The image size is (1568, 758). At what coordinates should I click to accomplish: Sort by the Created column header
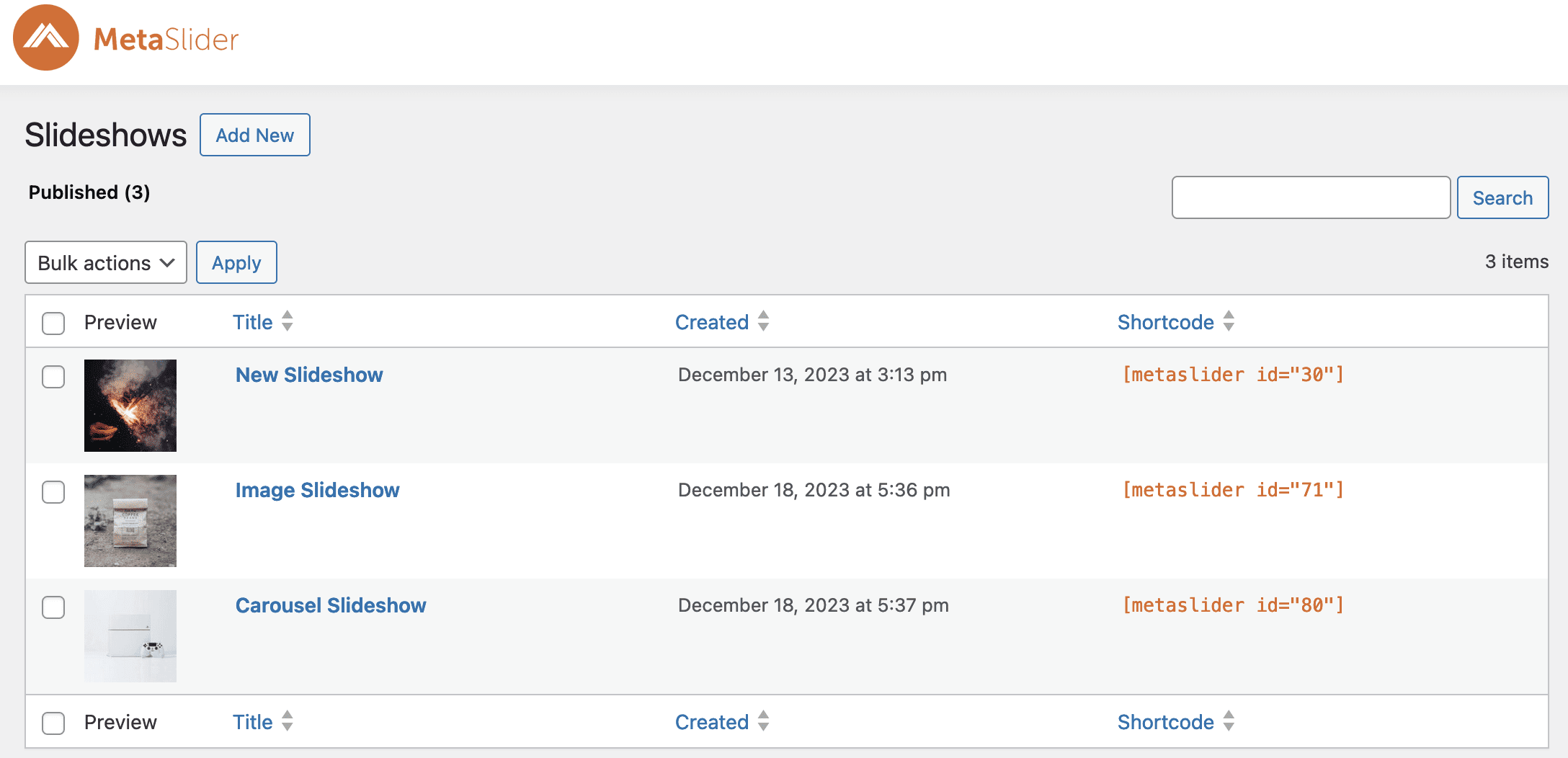pos(711,322)
